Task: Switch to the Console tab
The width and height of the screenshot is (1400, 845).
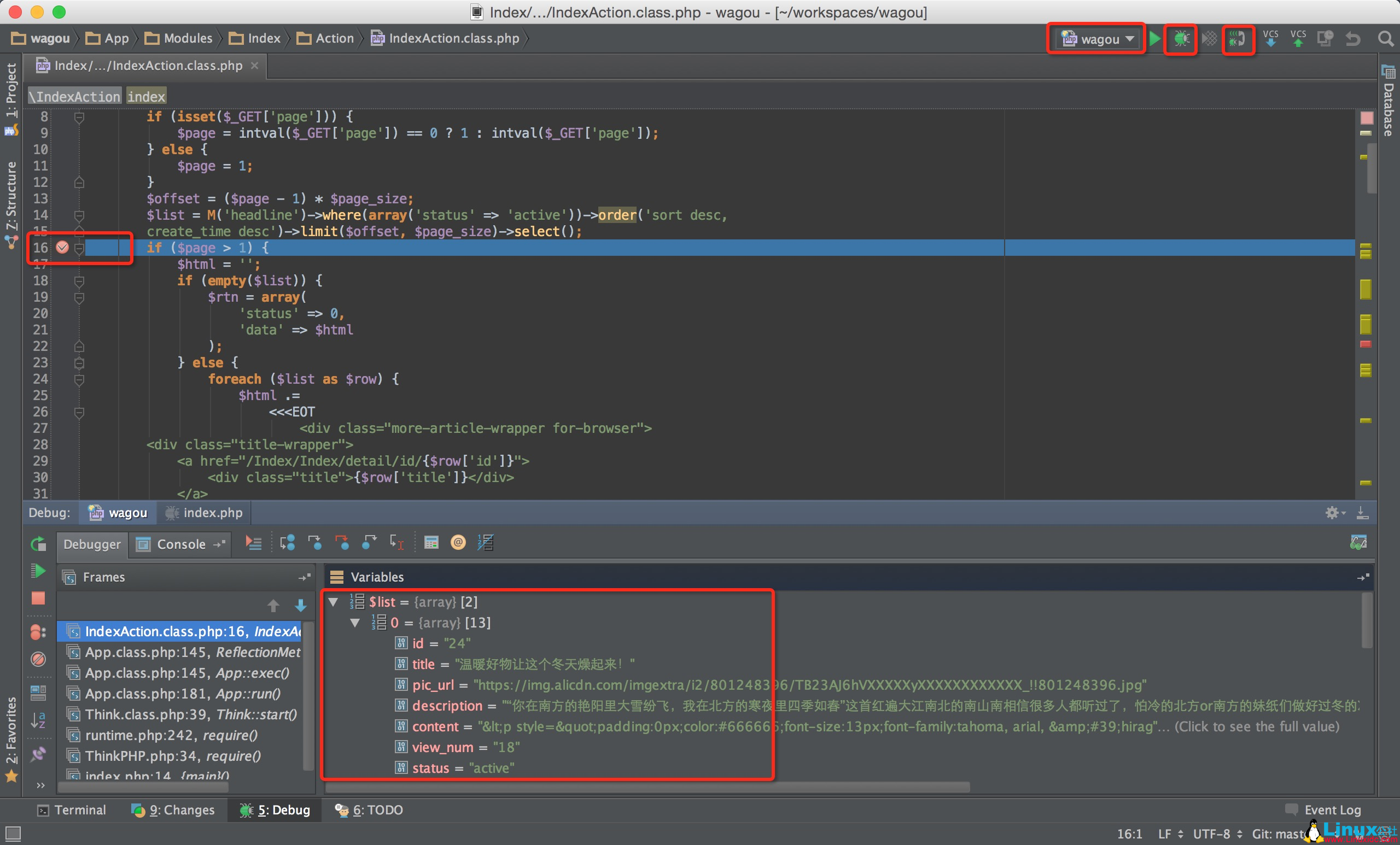Action: [x=180, y=544]
